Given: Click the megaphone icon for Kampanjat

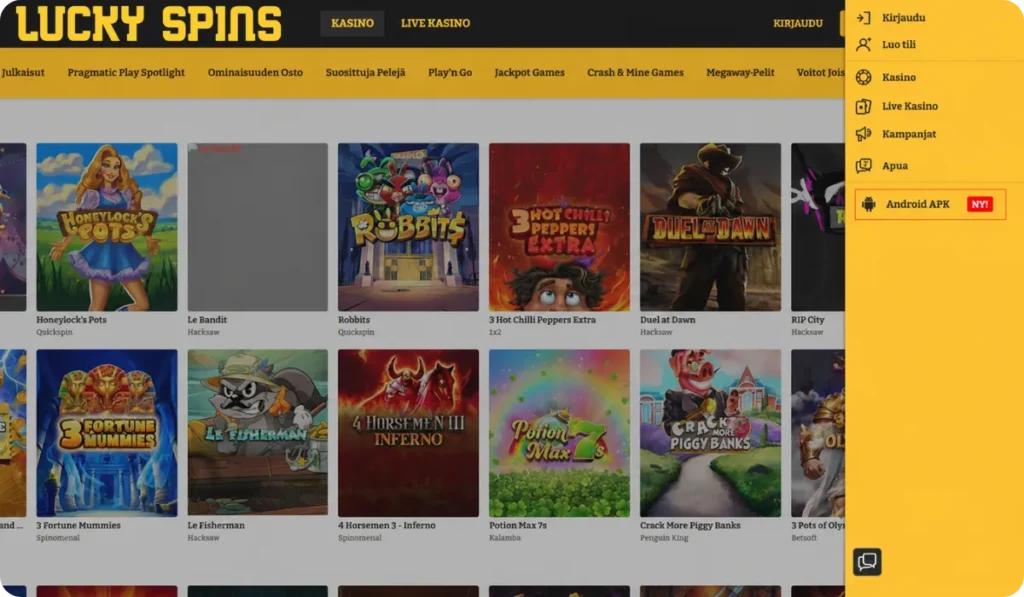Looking at the screenshot, I should click(863, 134).
